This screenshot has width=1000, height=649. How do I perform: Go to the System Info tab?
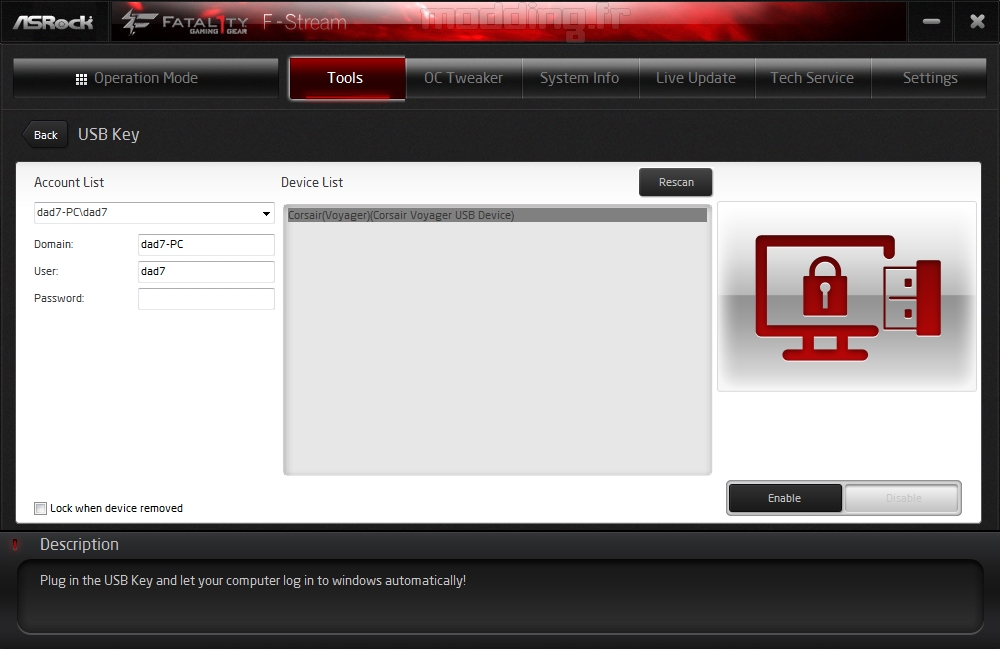coord(580,78)
